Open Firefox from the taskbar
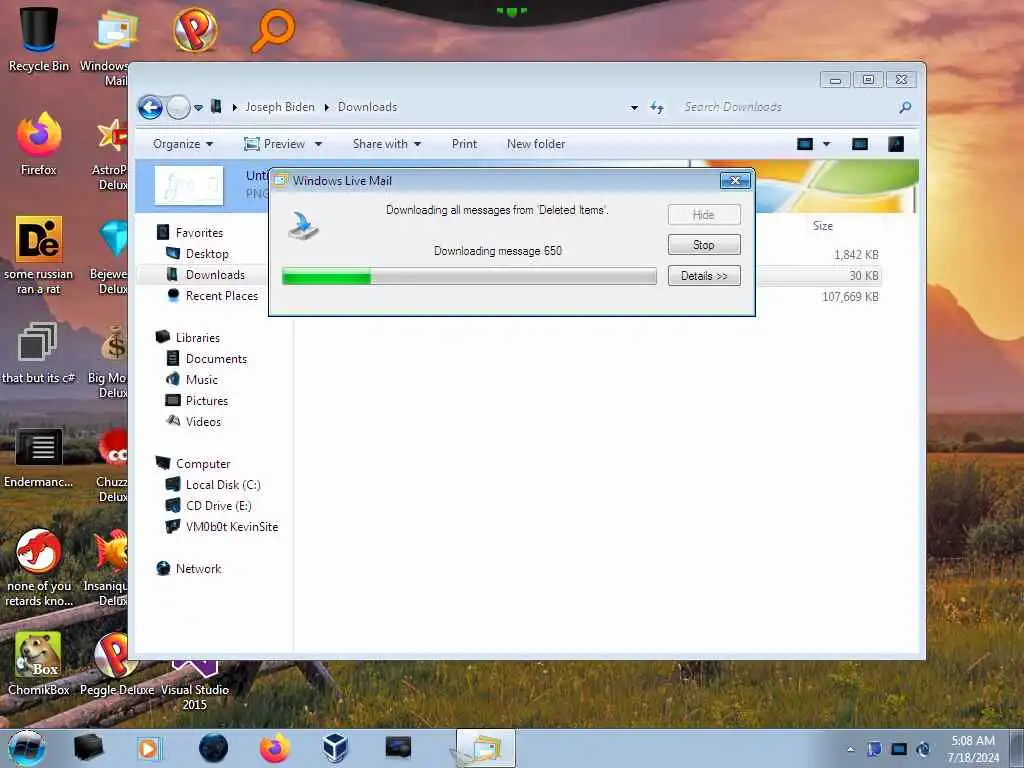This screenshot has height=768, width=1024. point(274,748)
